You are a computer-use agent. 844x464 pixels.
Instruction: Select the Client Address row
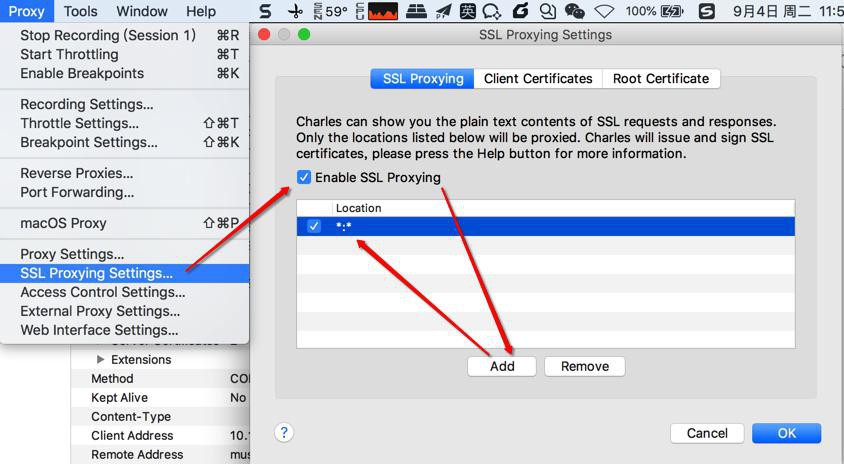[x=160, y=435]
